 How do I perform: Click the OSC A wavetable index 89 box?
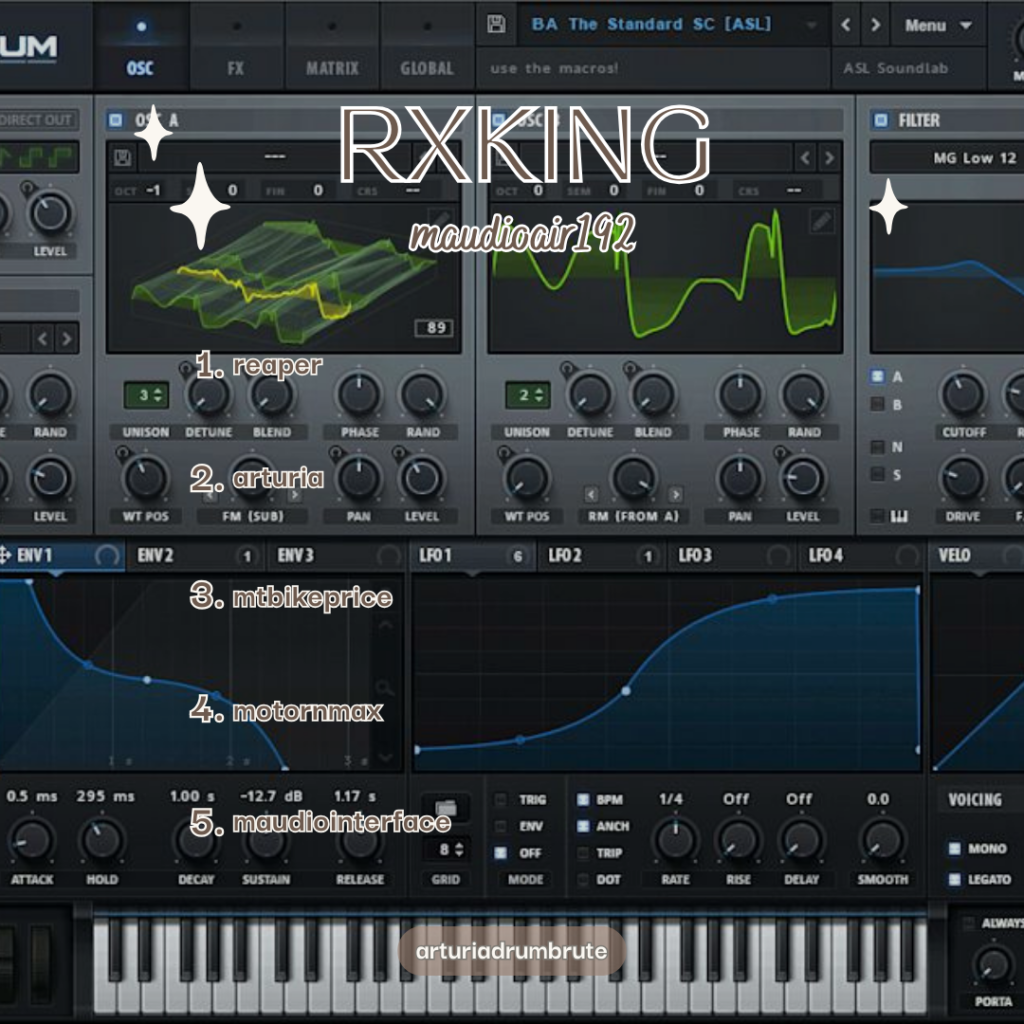pyautogui.click(x=435, y=328)
